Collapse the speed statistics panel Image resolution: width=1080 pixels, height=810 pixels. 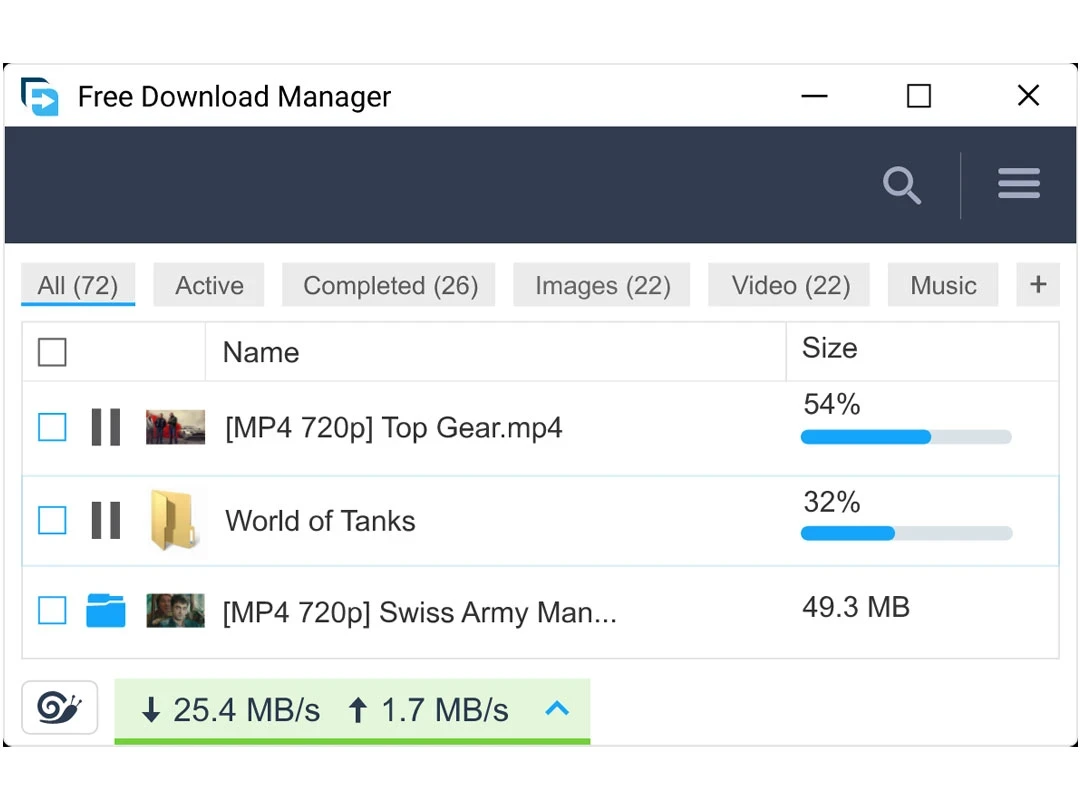(x=557, y=709)
